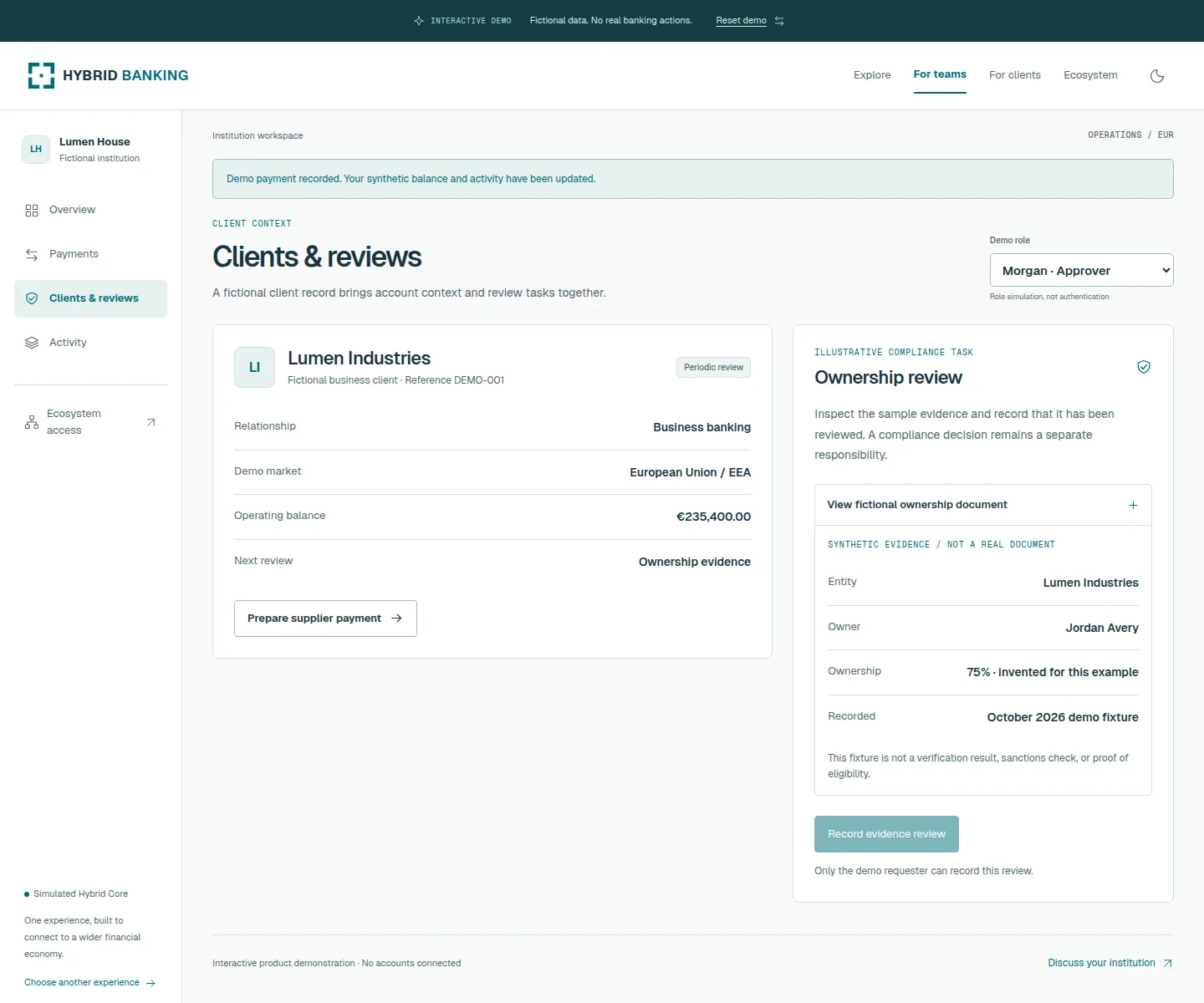Click the Simulated Hybrid Core status text

tap(80, 894)
